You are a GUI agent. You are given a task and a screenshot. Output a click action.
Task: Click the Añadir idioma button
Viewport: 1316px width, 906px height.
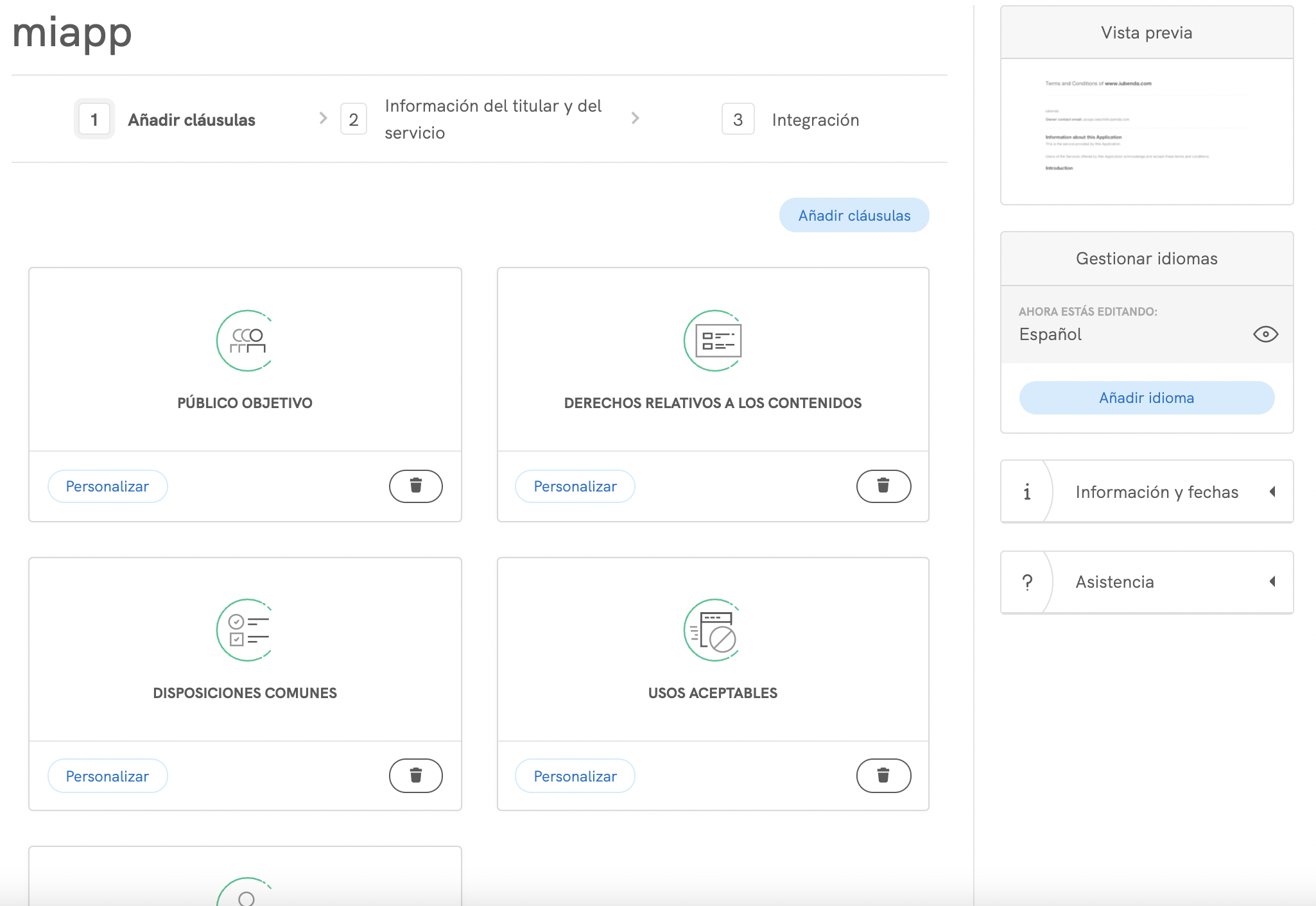coord(1147,398)
